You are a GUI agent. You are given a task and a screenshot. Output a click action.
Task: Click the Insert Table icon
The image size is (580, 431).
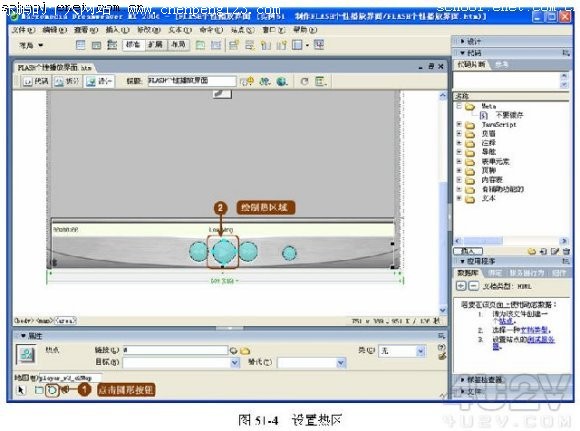click(80, 45)
